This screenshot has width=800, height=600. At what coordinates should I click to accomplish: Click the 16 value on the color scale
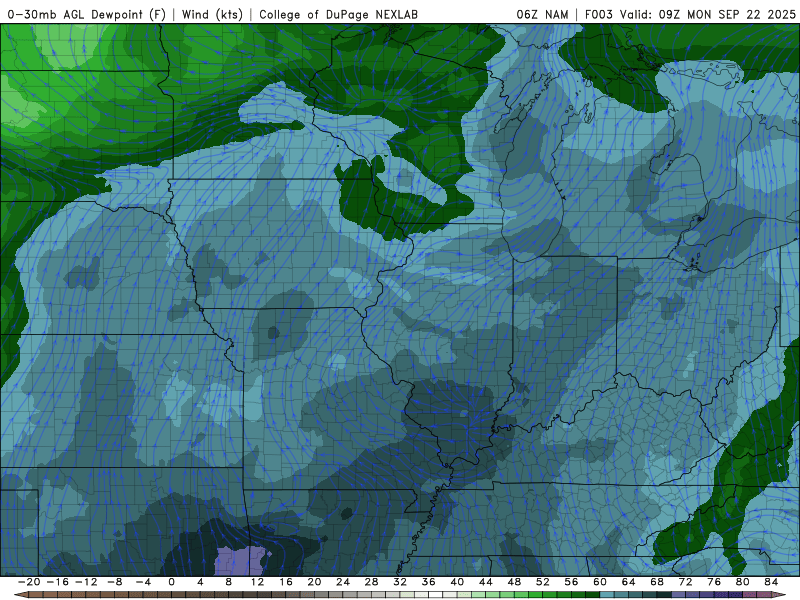point(286,582)
